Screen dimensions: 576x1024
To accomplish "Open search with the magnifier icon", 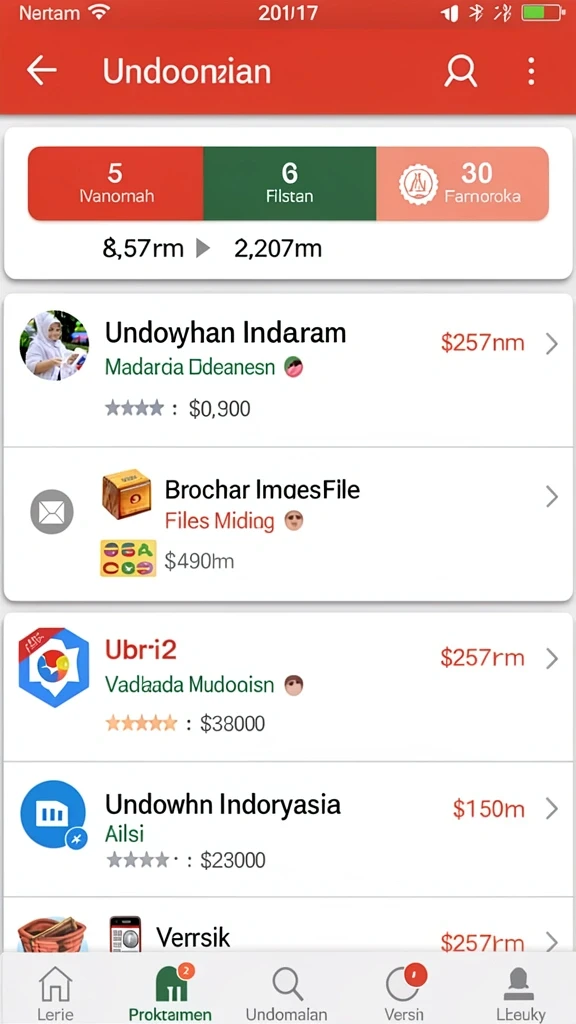I will coord(460,71).
